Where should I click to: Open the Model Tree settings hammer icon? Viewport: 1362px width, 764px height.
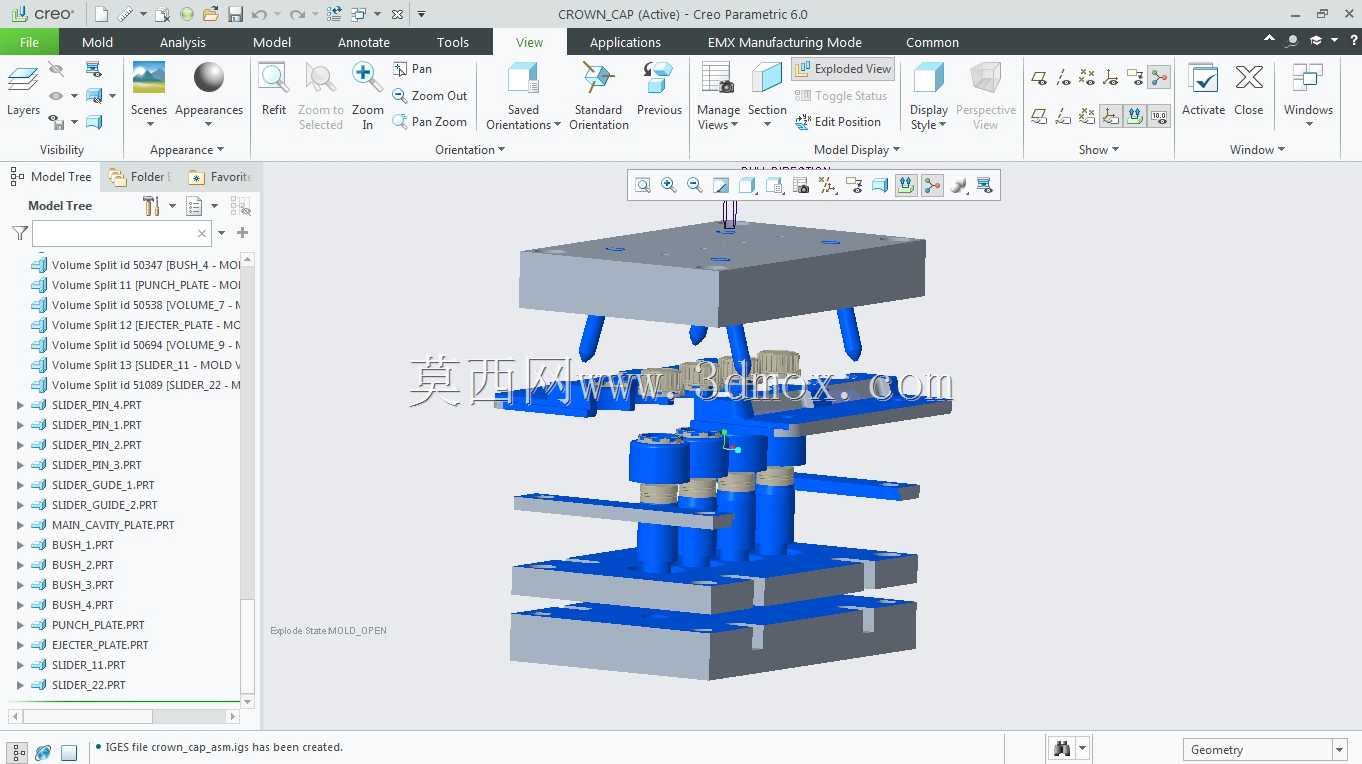(151, 206)
